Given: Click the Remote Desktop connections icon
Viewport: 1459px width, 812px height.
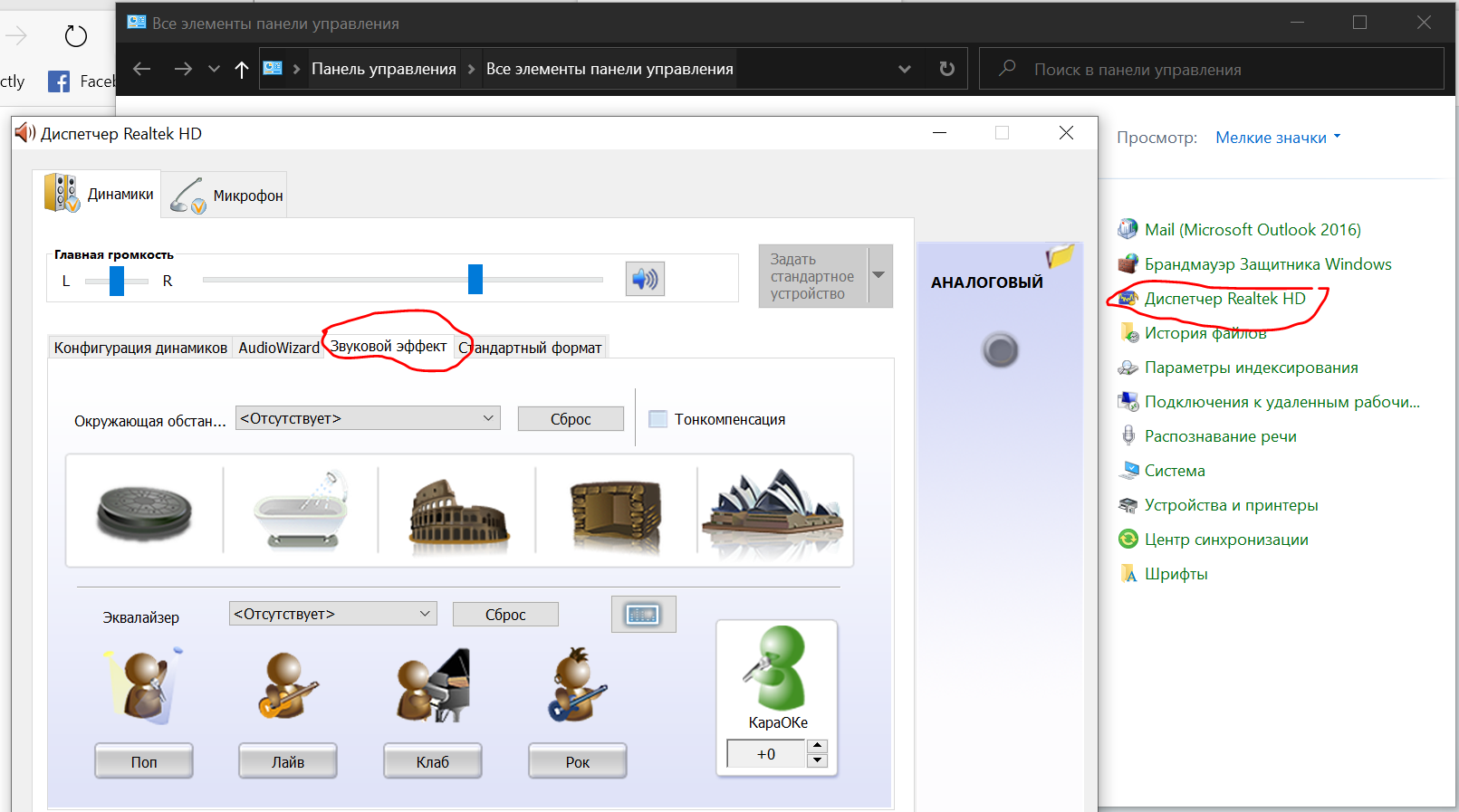Looking at the screenshot, I should click(1128, 401).
